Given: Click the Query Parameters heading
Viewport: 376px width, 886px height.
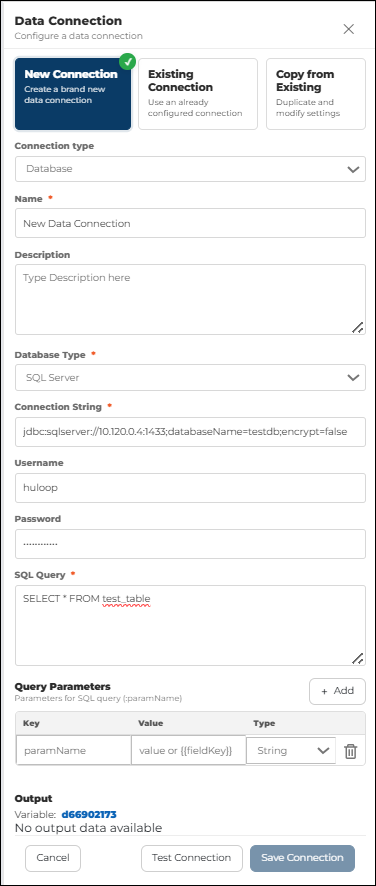Looking at the screenshot, I should click(63, 687).
